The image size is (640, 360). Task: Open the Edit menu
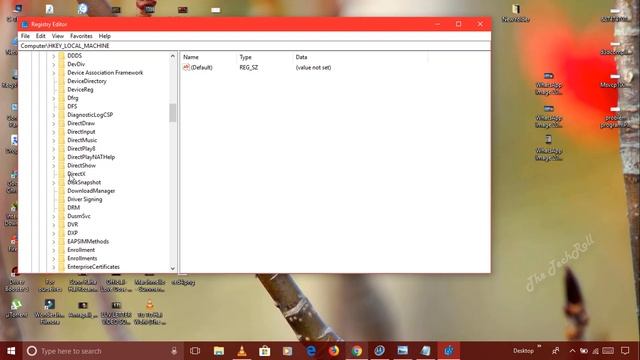pos(40,36)
